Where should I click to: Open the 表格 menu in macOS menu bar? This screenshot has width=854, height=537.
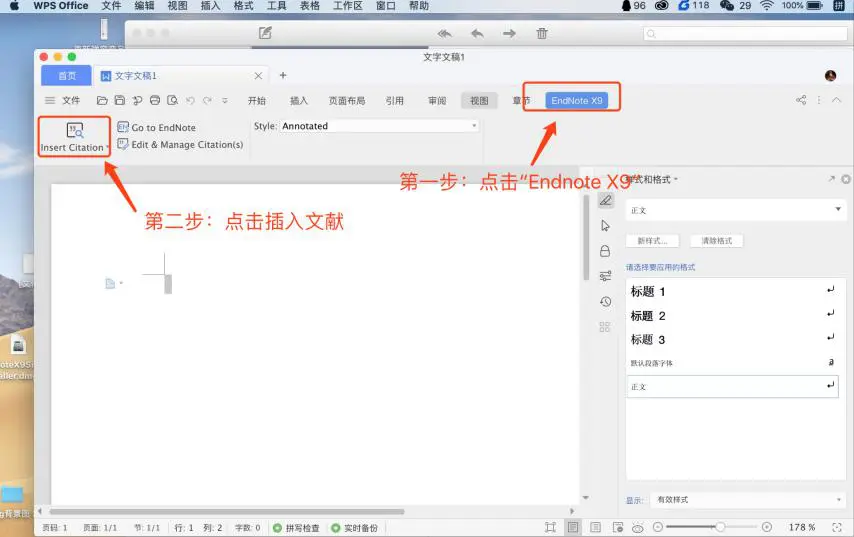309,5
